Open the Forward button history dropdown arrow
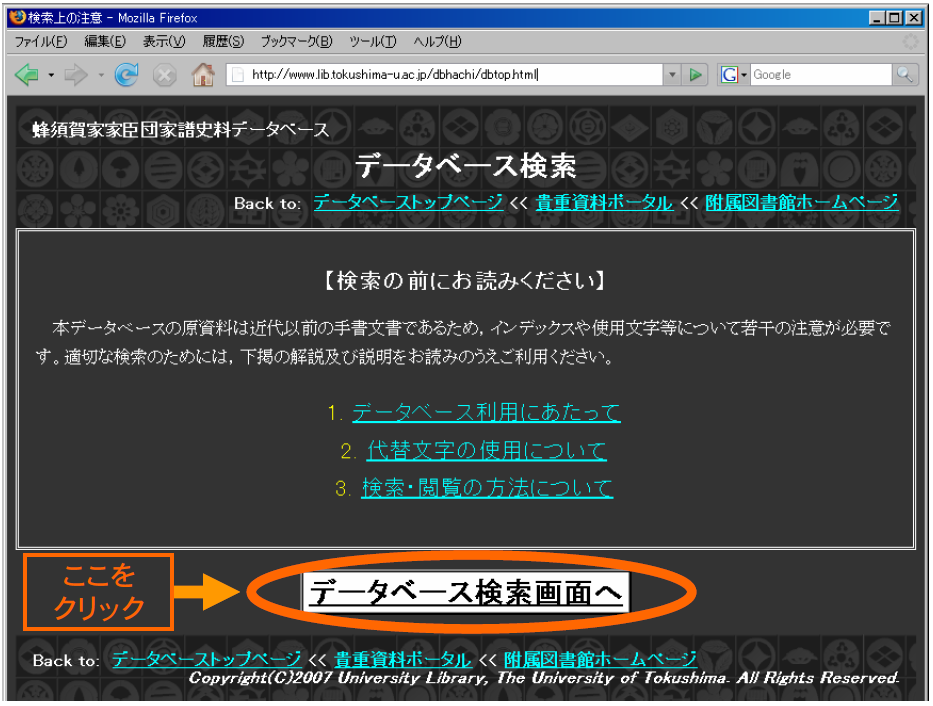The width and height of the screenshot is (933, 706). (x=101, y=75)
